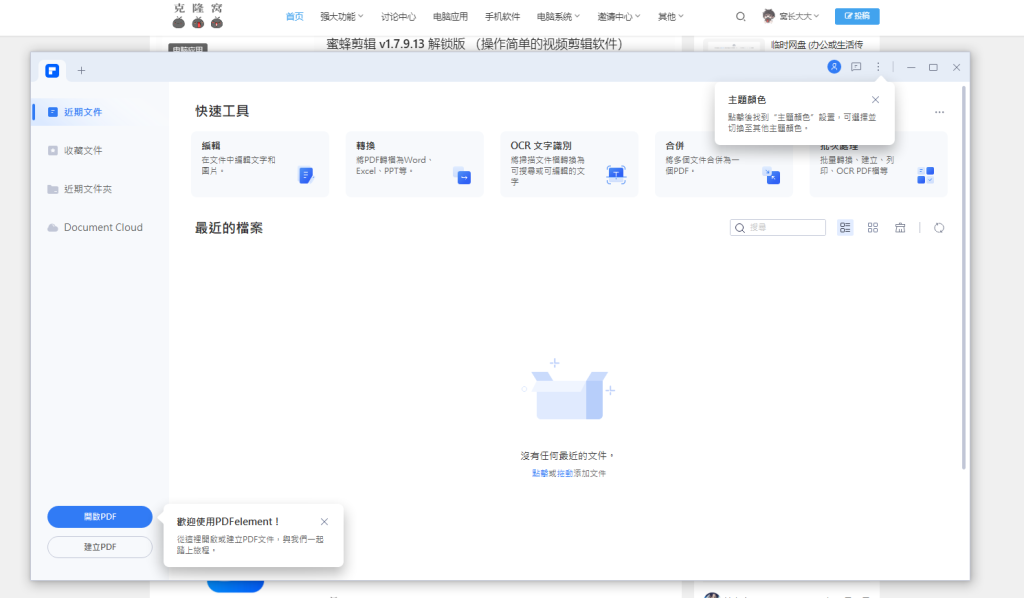The image size is (1024, 598).
Task: Open the OCR 文字識別 card
Action: point(569,165)
